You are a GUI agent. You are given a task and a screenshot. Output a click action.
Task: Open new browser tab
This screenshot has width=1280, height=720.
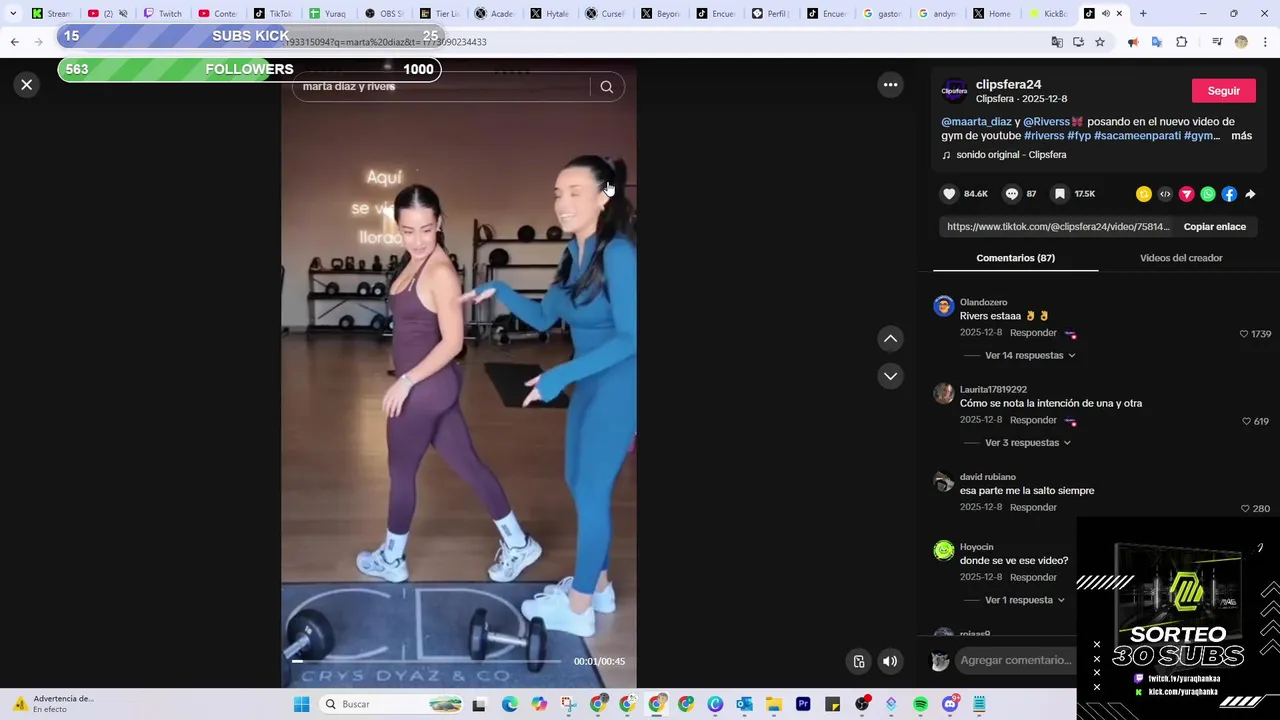click(1143, 14)
